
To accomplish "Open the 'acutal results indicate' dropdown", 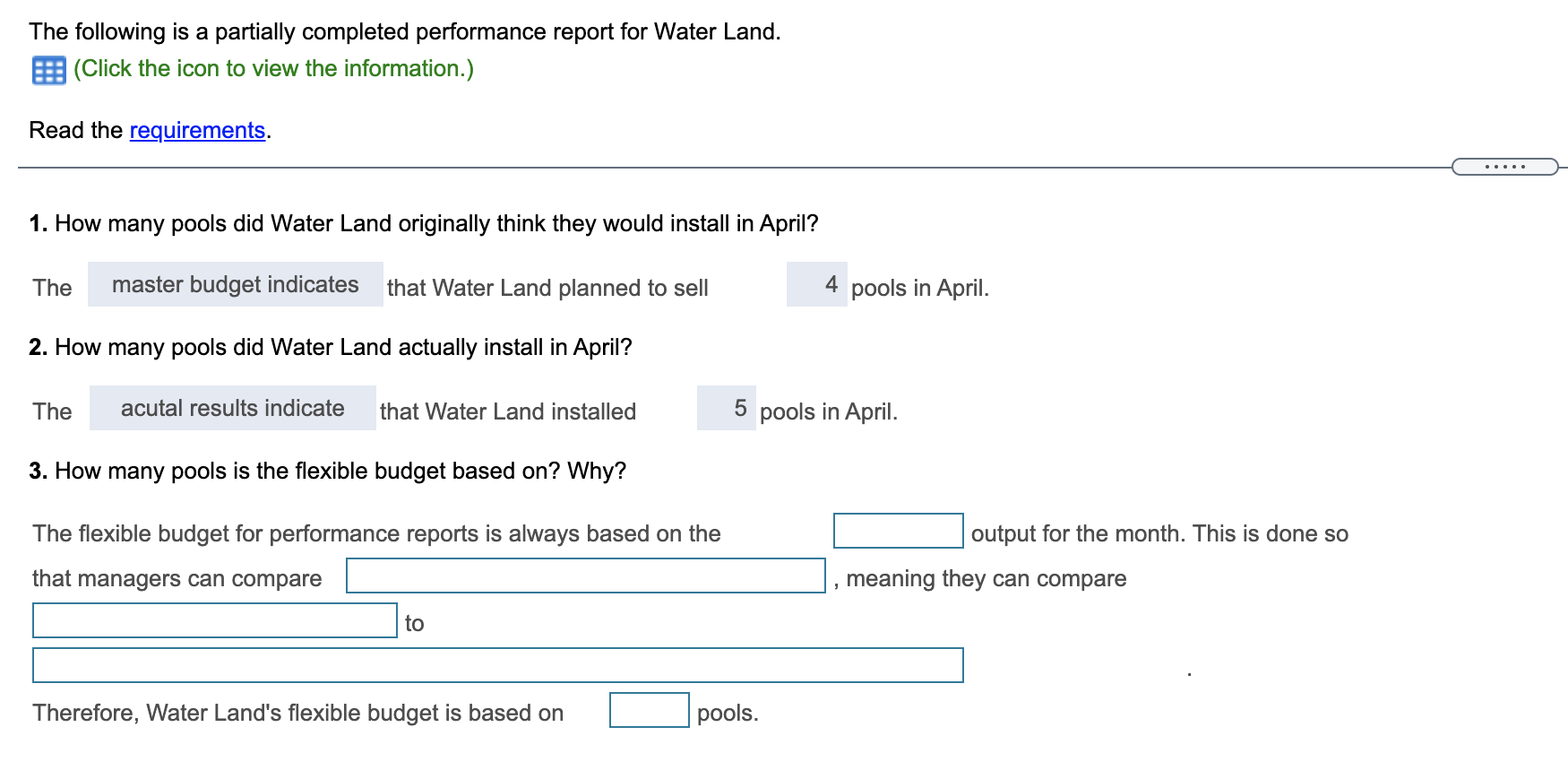I will tap(232, 409).
